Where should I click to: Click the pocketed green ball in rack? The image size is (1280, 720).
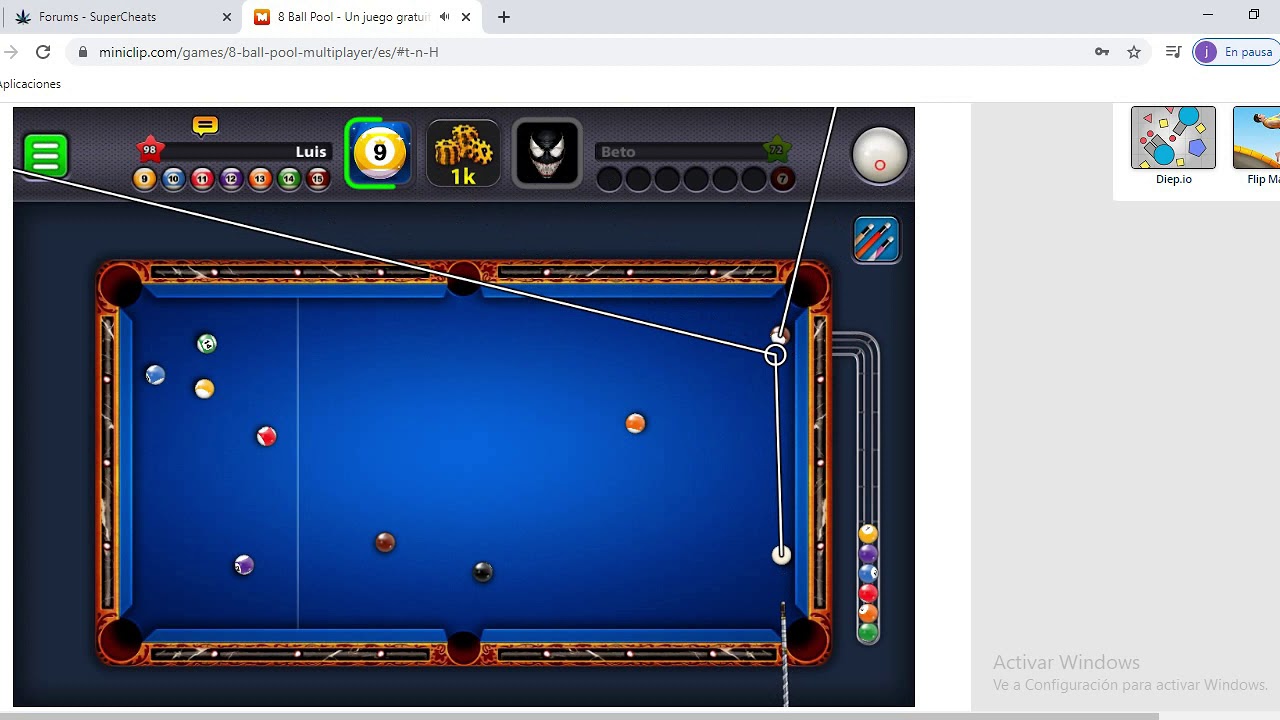(x=868, y=632)
